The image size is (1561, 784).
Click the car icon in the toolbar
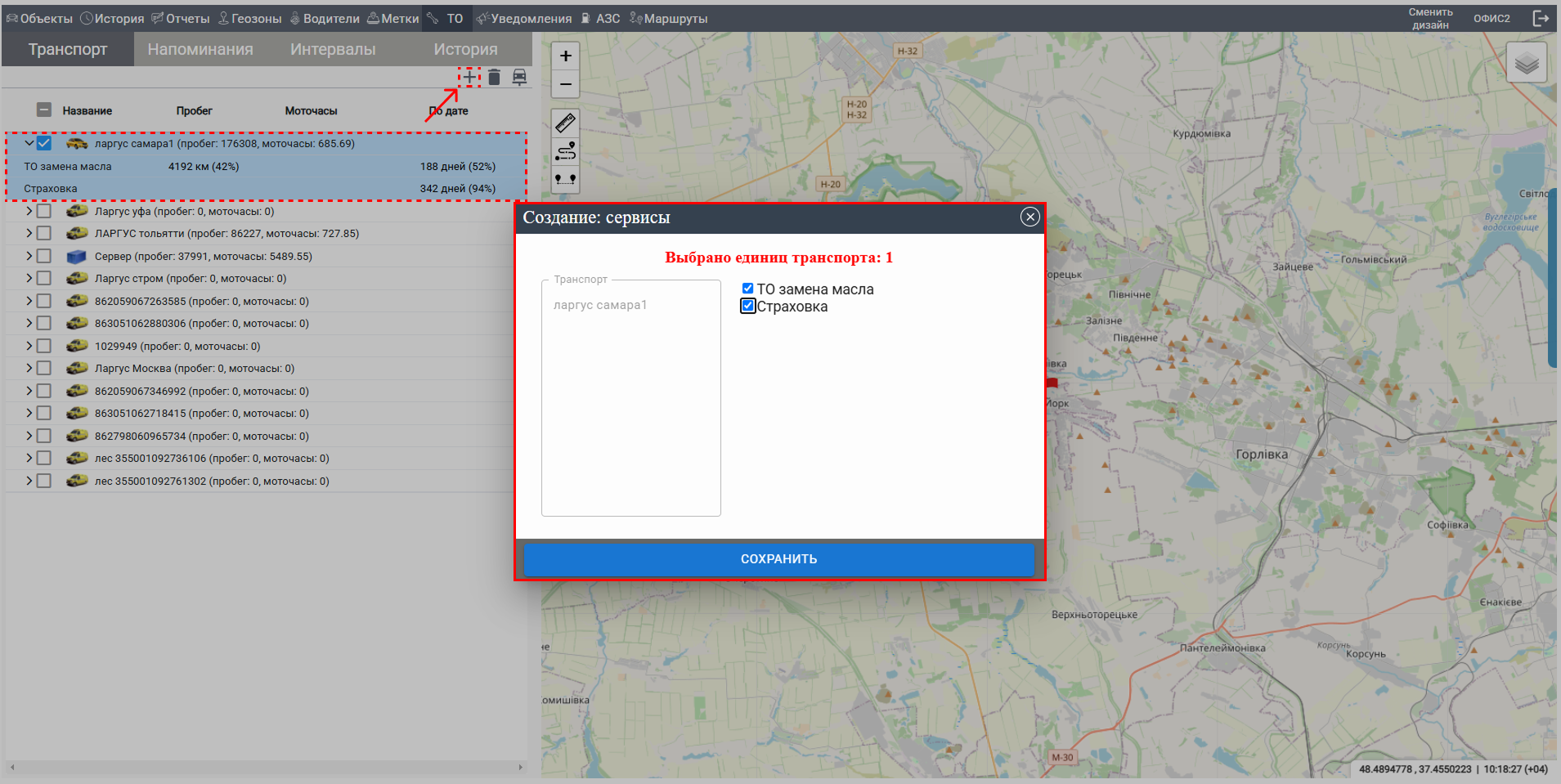519,77
